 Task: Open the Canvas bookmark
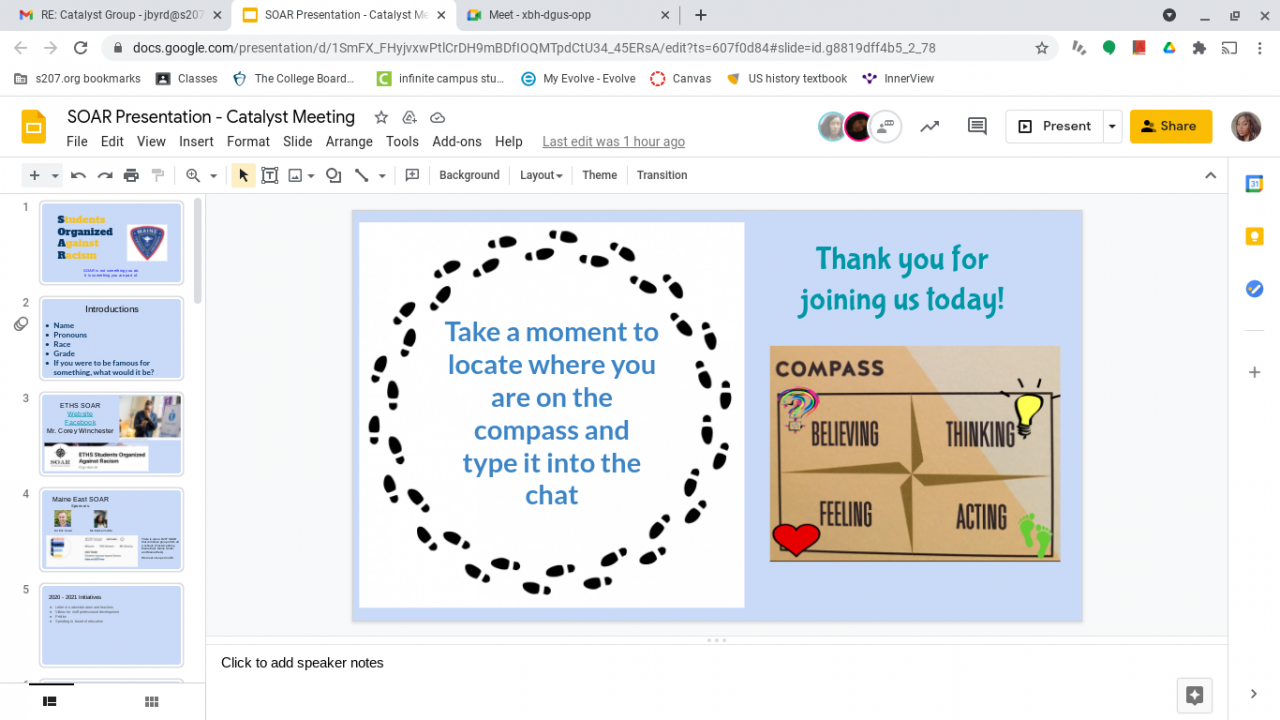pyautogui.click(x=680, y=78)
